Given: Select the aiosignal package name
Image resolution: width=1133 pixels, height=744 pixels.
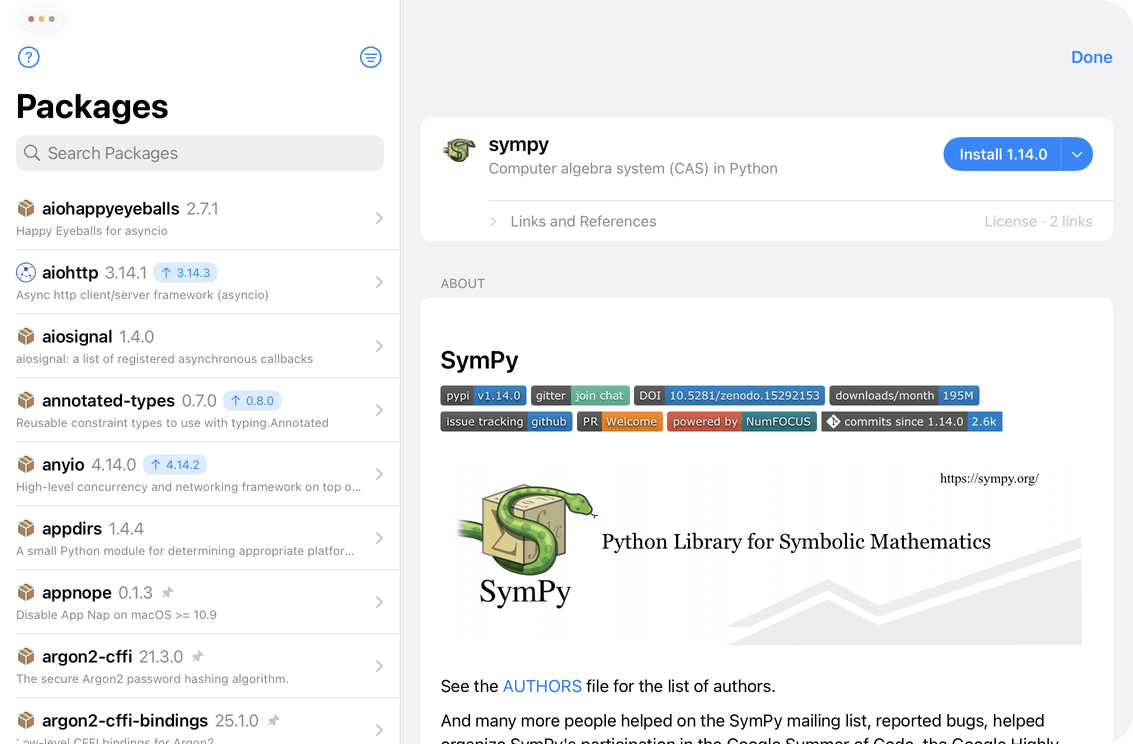Looking at the screenshot, I should tap(77, 337).
